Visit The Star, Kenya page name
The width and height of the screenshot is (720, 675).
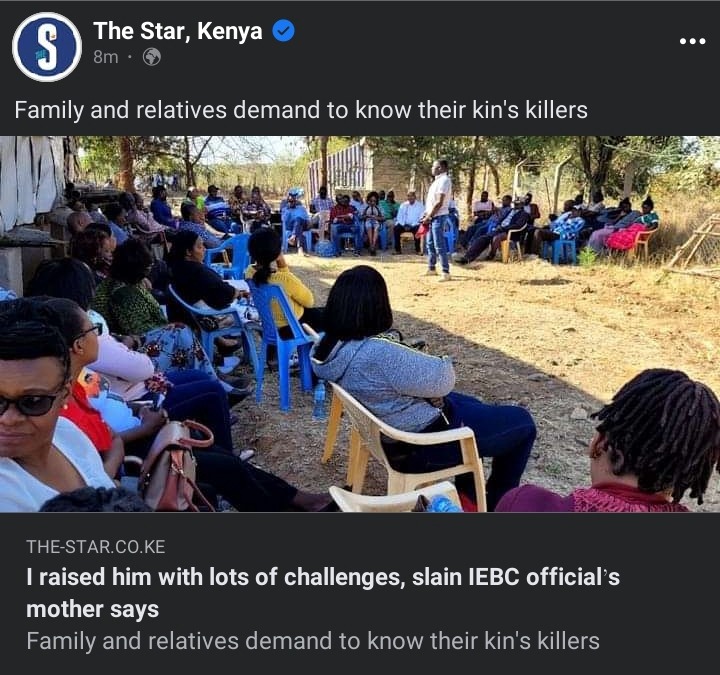pyautogui.click(x=178, y=31)
